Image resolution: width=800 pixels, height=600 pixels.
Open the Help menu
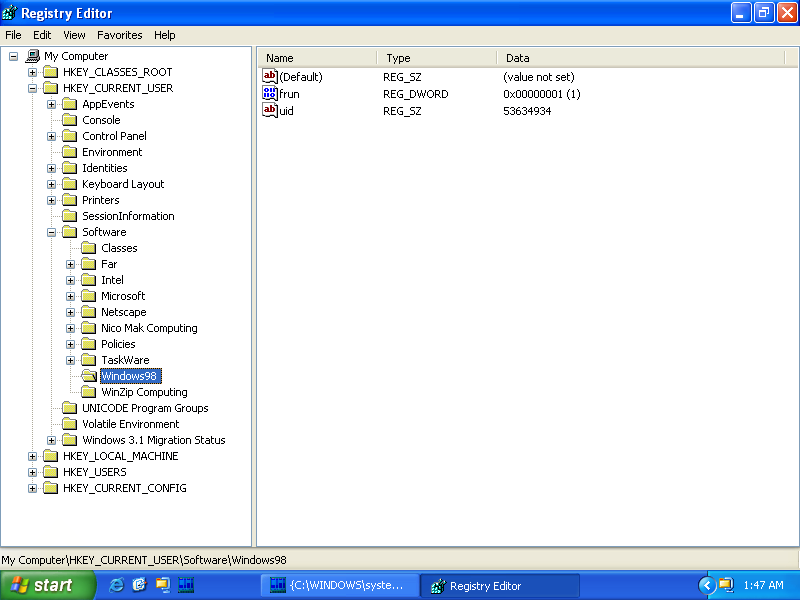coord(164,35)
